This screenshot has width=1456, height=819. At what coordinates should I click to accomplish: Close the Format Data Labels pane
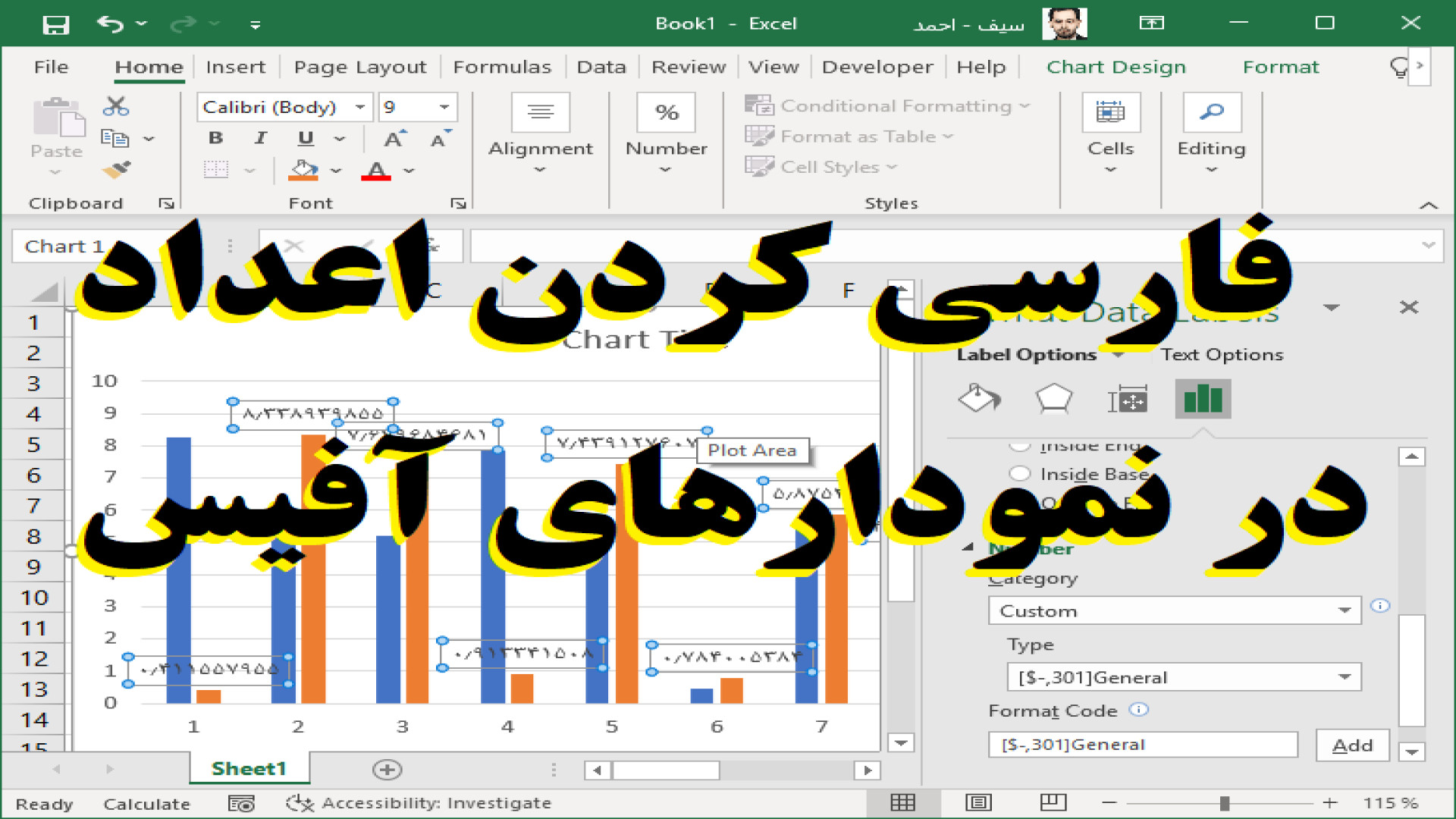pyautogui.click(x=1409, y=307)
